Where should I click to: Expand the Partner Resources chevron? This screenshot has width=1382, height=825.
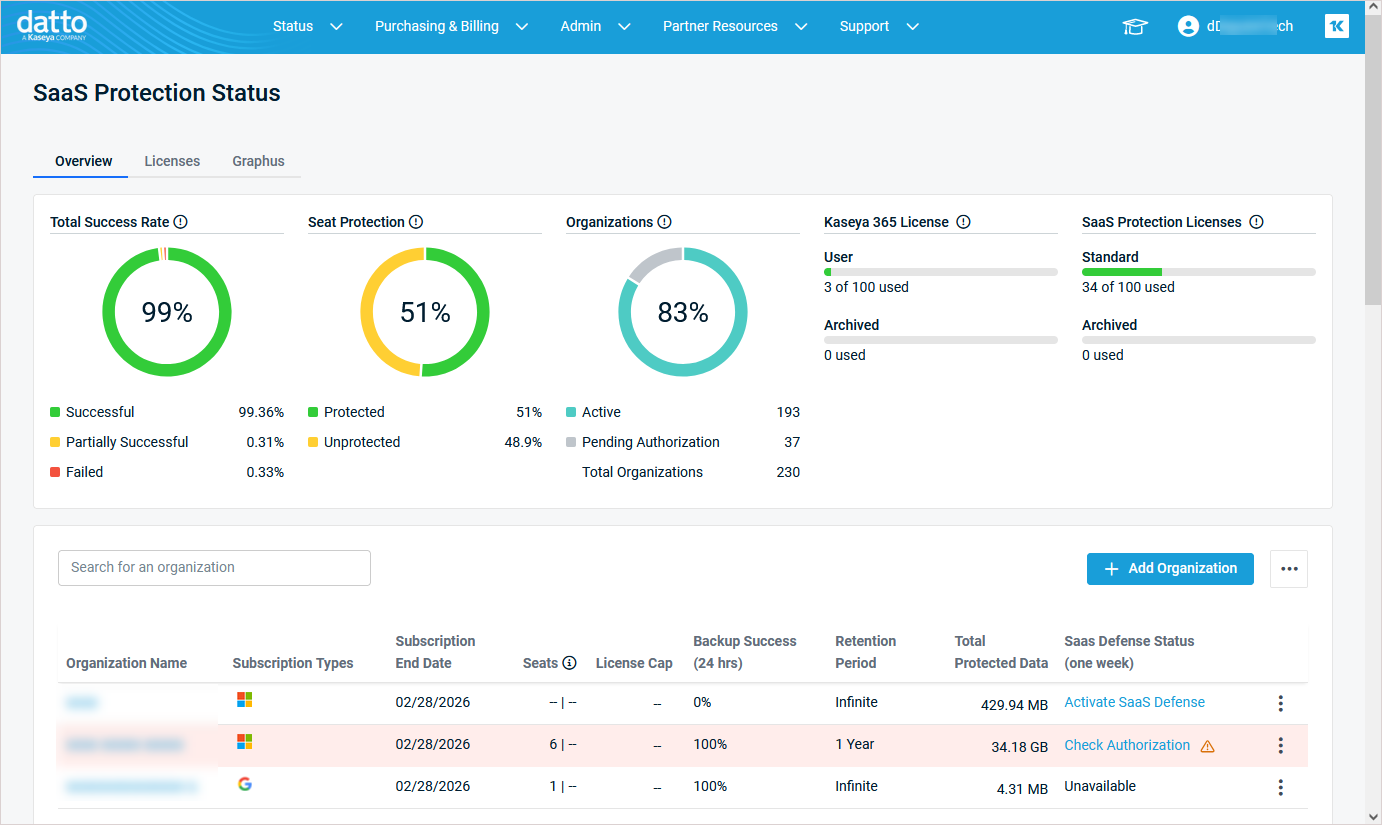800,27
